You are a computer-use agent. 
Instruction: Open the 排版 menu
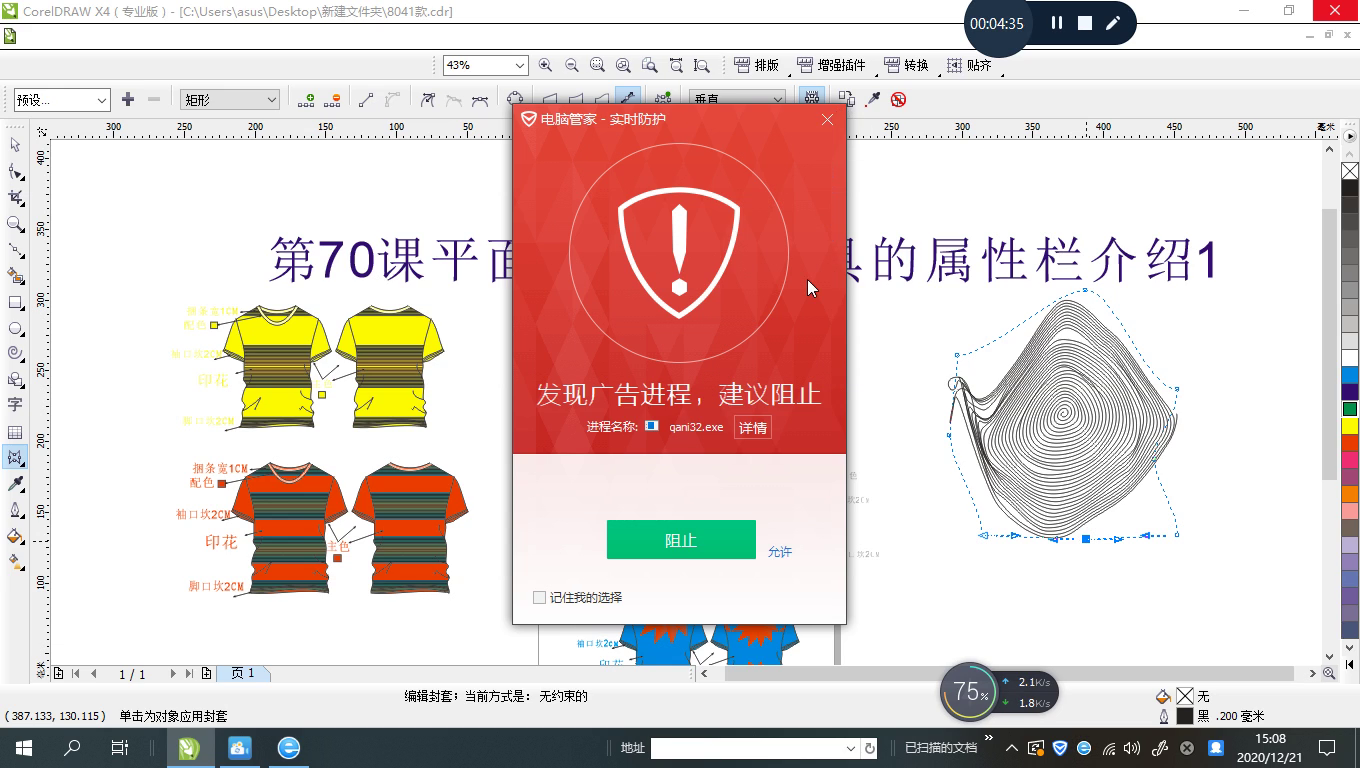tap(757, 65)
